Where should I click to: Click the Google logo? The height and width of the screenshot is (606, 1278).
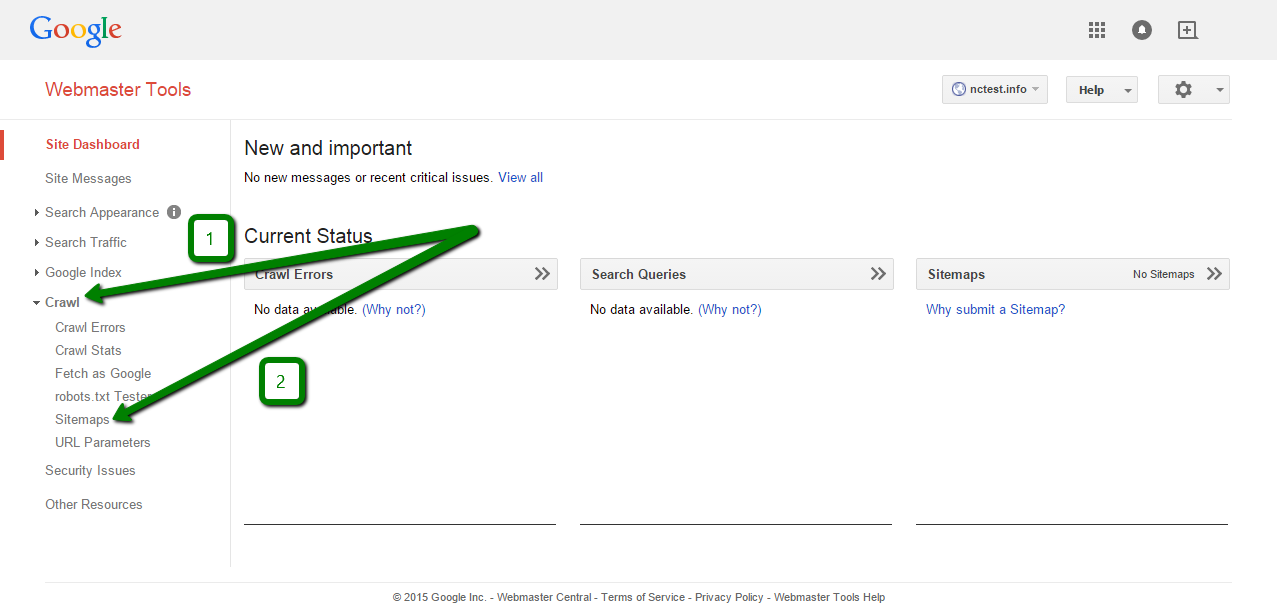(76, 30)
